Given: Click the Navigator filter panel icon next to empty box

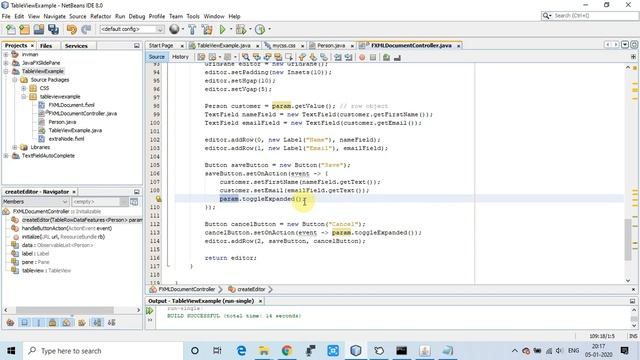Looking at the screenshot, I should 134,202.
